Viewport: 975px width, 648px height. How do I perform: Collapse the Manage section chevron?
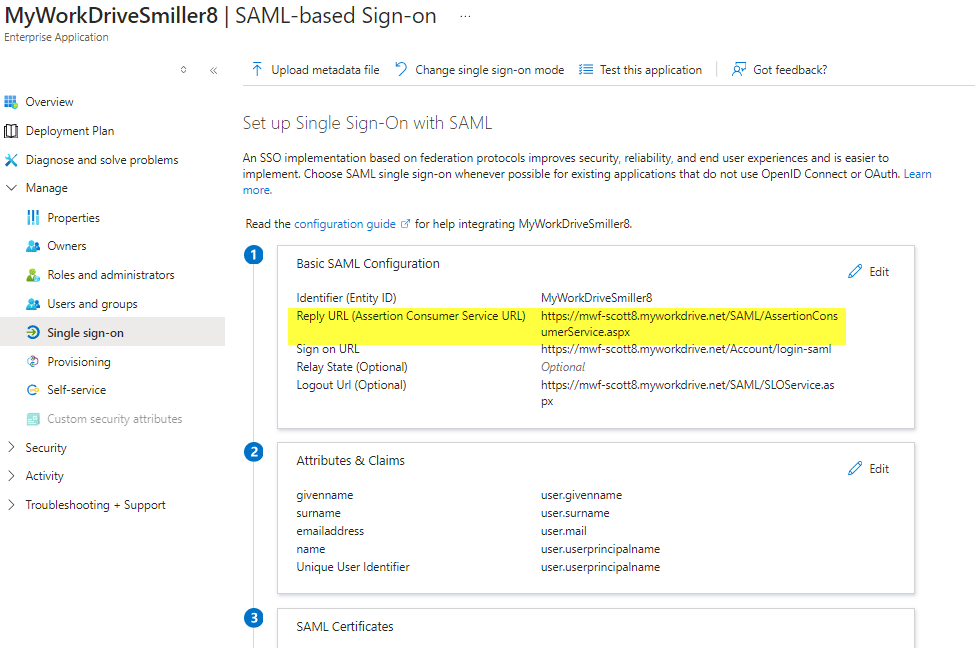[12, 188]
